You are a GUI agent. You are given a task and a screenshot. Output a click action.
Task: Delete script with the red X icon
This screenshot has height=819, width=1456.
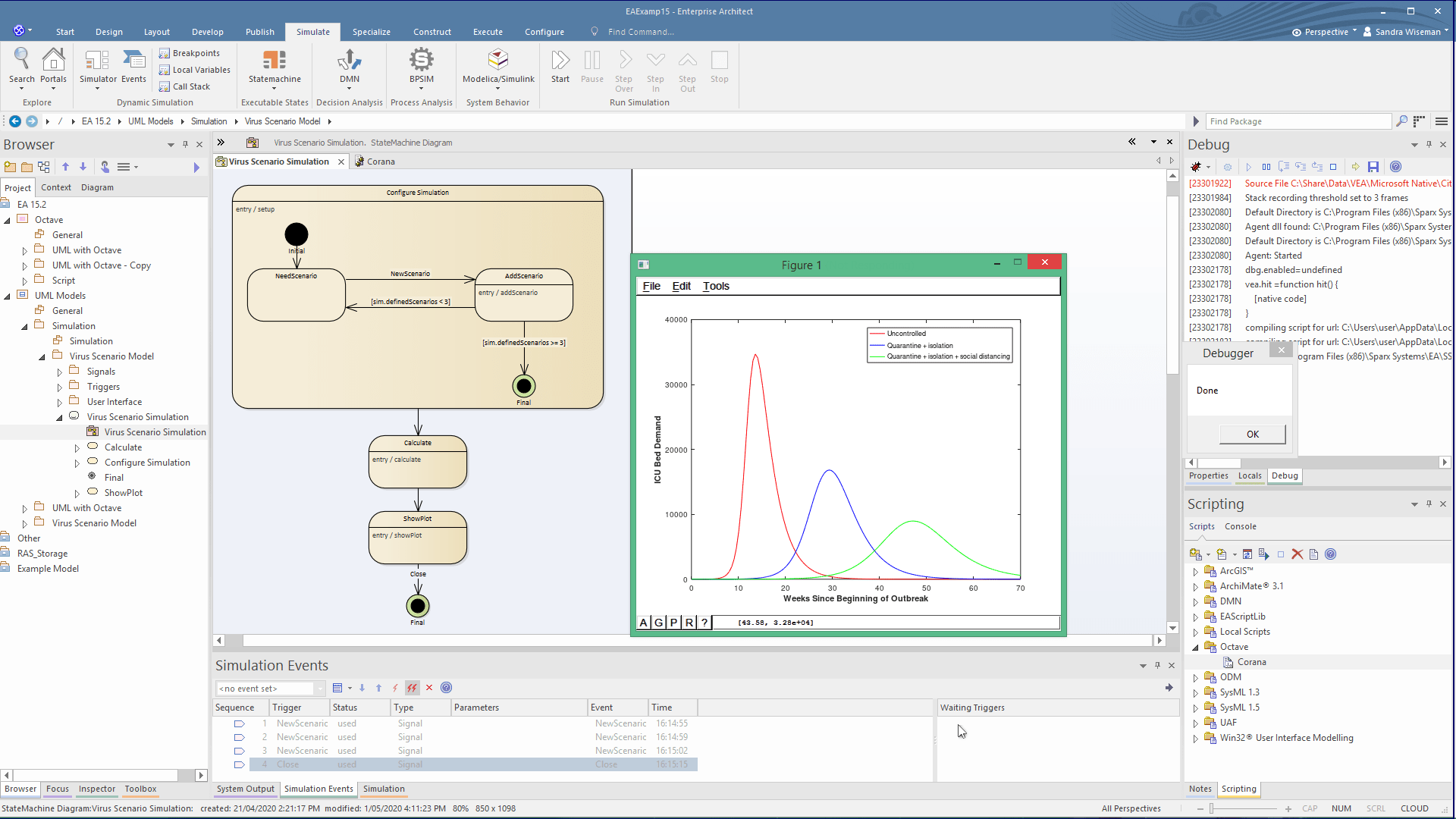point(1298,554)
